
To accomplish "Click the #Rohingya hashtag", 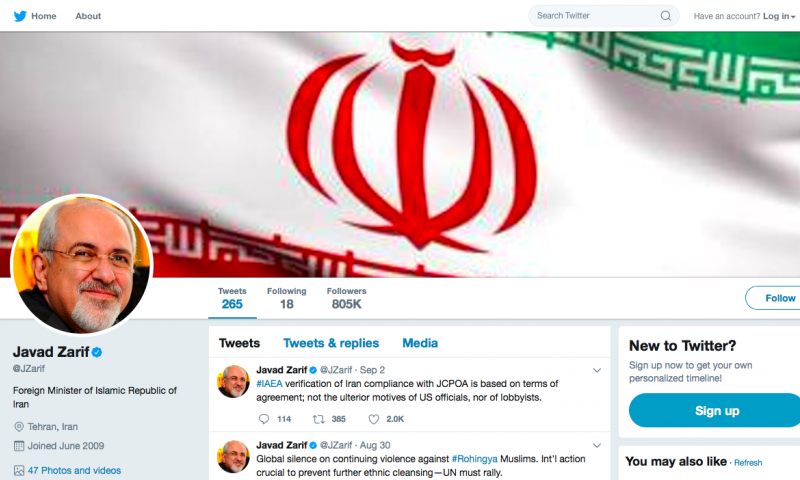I will click(x=474, y=459).
